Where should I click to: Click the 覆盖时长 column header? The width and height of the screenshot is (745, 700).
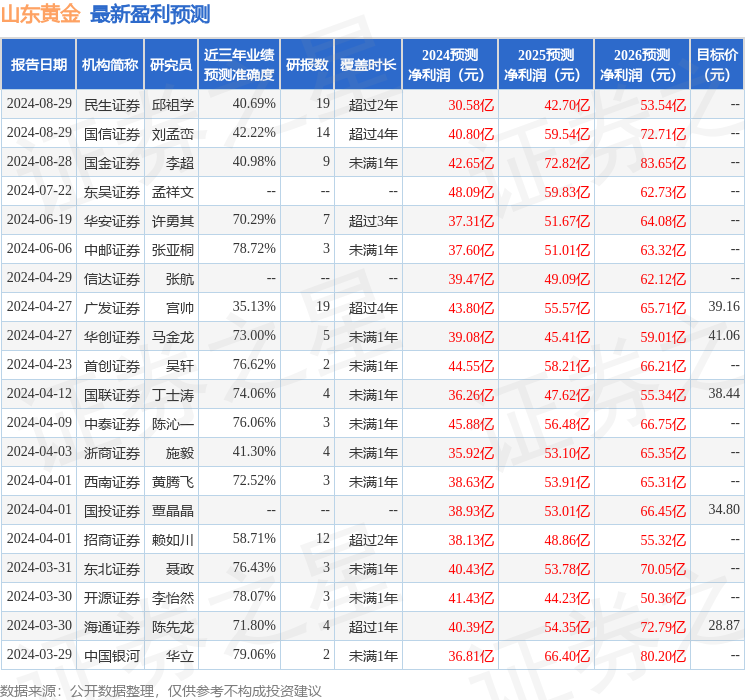click(x=368, y=65)
